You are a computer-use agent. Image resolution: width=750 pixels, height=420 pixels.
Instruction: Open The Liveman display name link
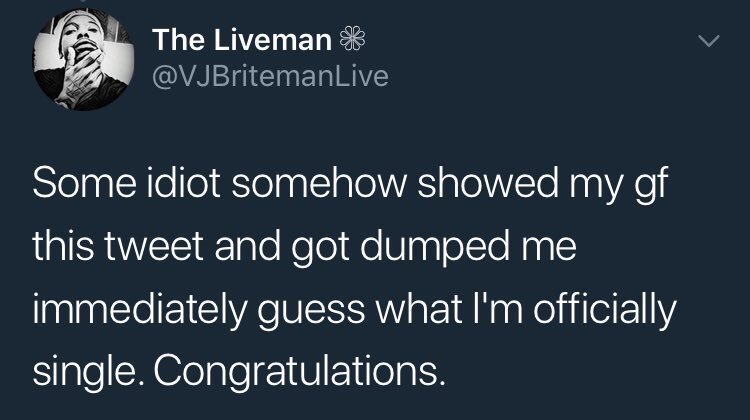[x=242, y=42]
